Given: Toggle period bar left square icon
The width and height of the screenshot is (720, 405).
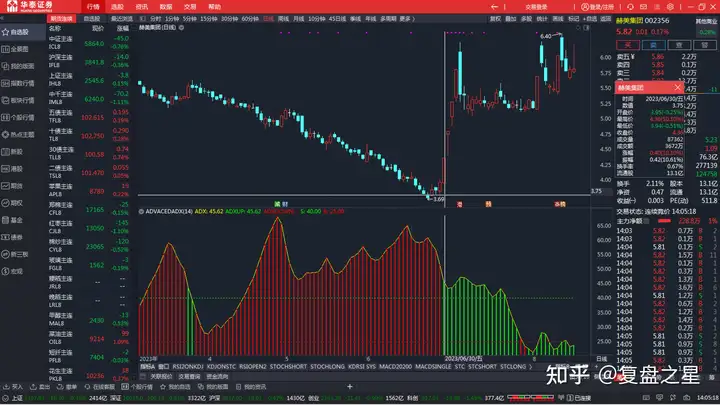Looking at the screenshot, I should (x=142, y=19).
